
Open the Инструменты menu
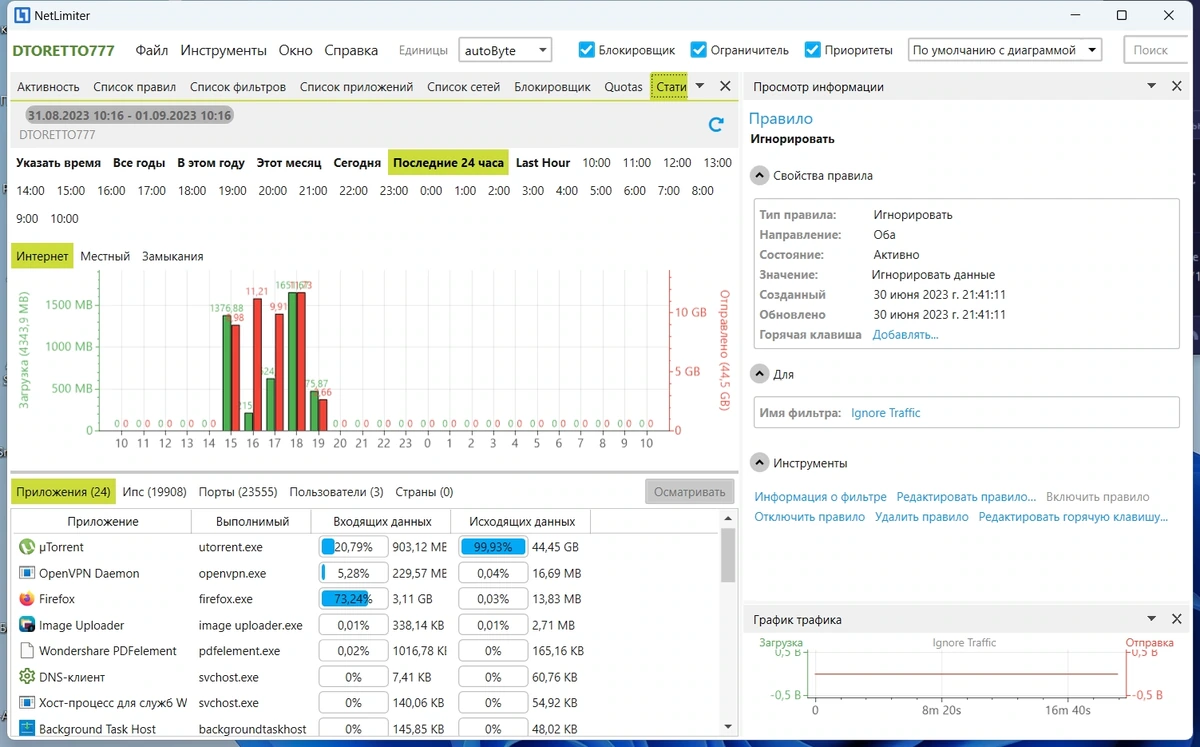(224, 50)
